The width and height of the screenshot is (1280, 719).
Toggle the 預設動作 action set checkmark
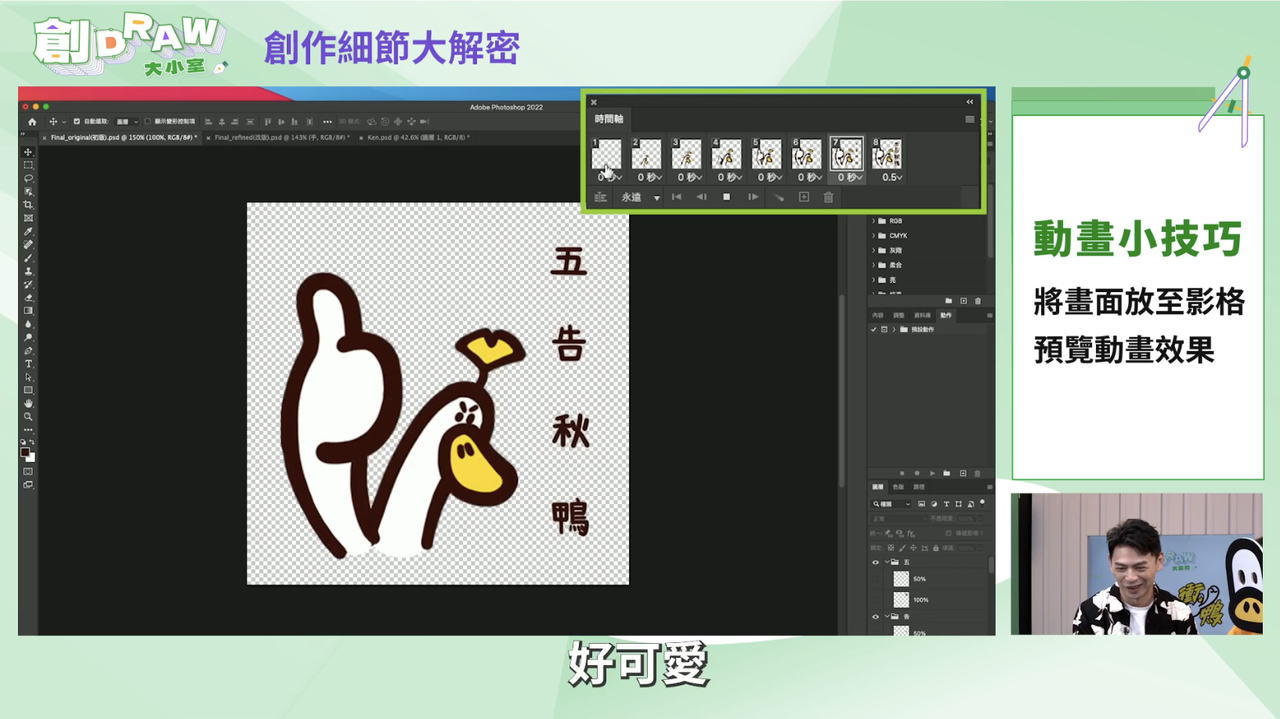[x=874, y=329]
